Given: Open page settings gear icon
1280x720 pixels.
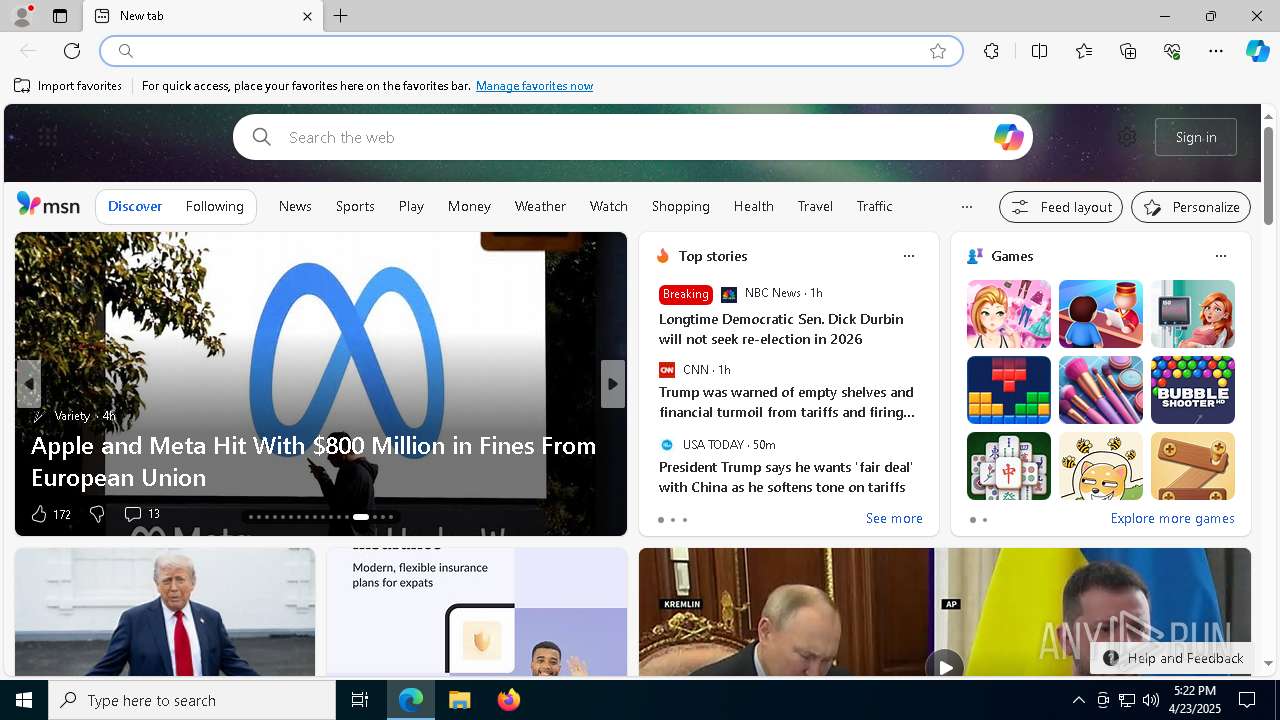Looking at the screenshot, I should 1127,137.
